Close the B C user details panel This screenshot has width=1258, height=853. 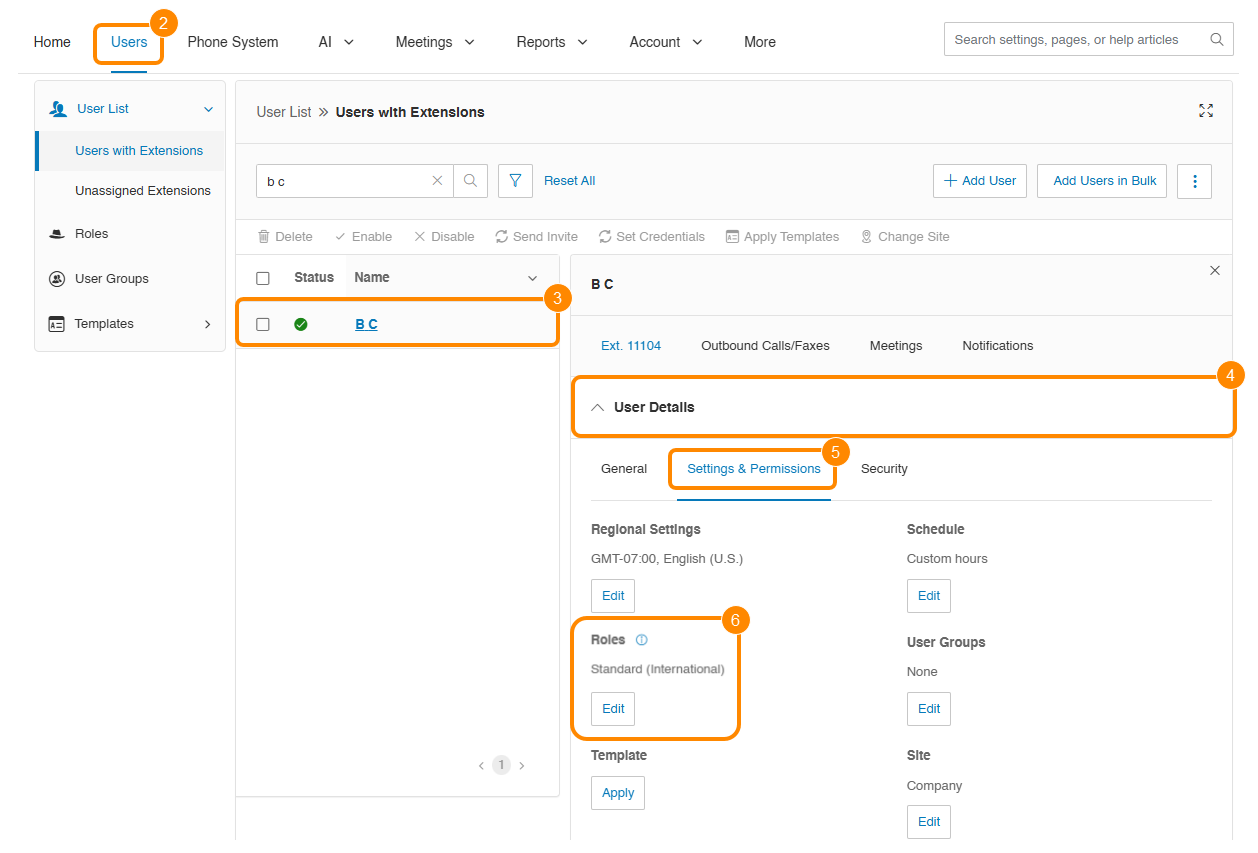(x=1215, y=271)
